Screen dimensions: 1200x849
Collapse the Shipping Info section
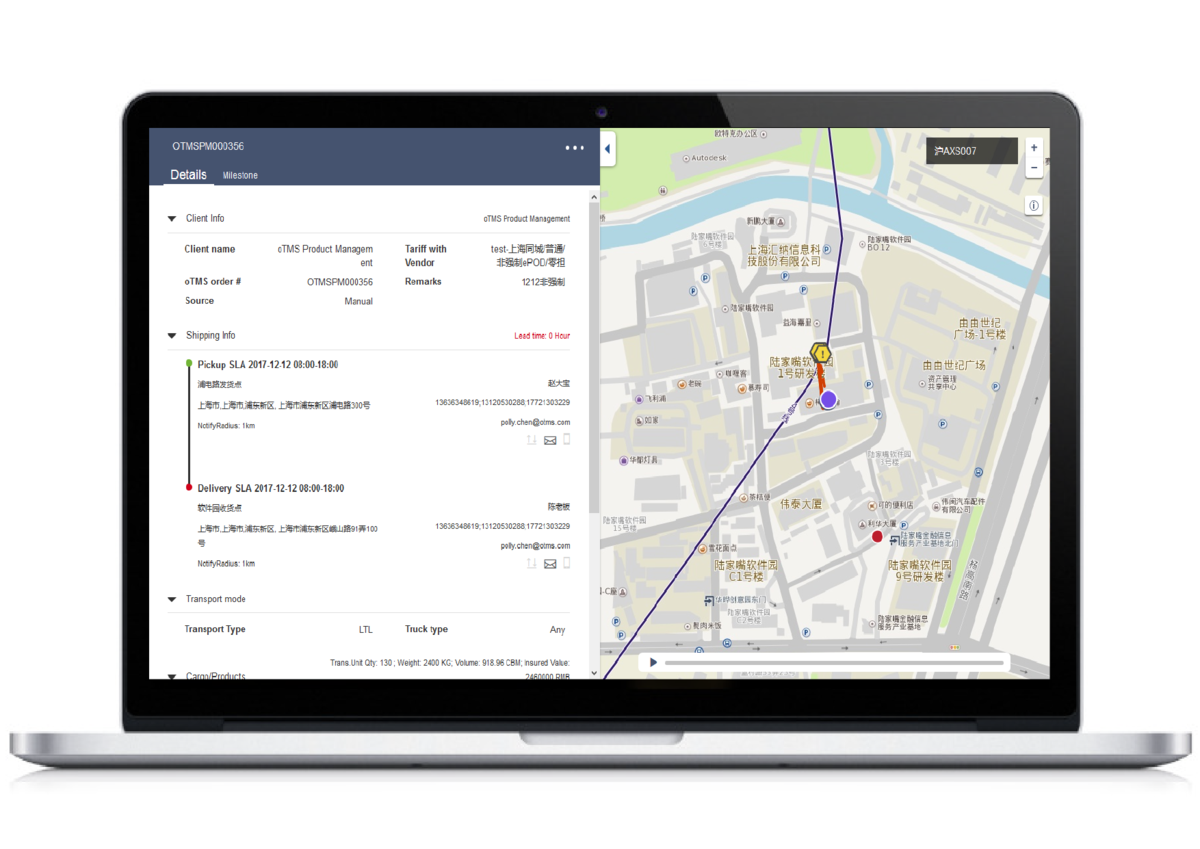pos(172,336)
